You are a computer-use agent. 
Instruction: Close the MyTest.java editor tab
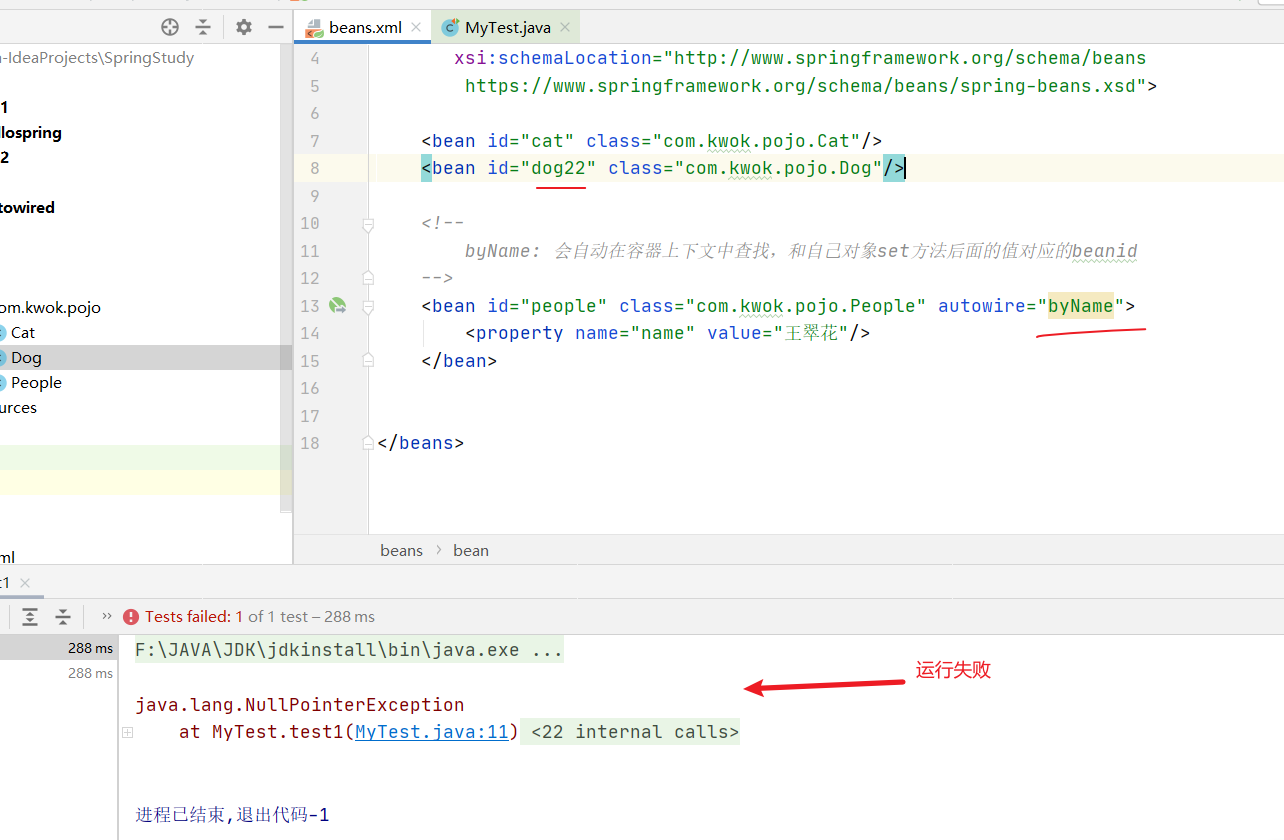coord(566,28)
